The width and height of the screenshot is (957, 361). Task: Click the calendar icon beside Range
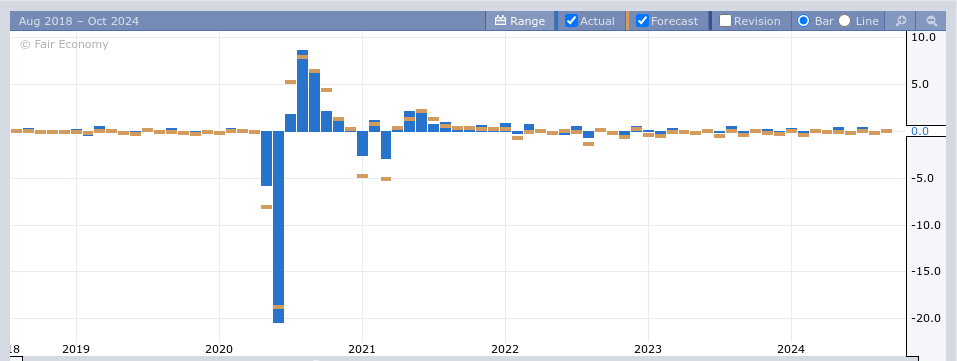click(x=500, y=21)
